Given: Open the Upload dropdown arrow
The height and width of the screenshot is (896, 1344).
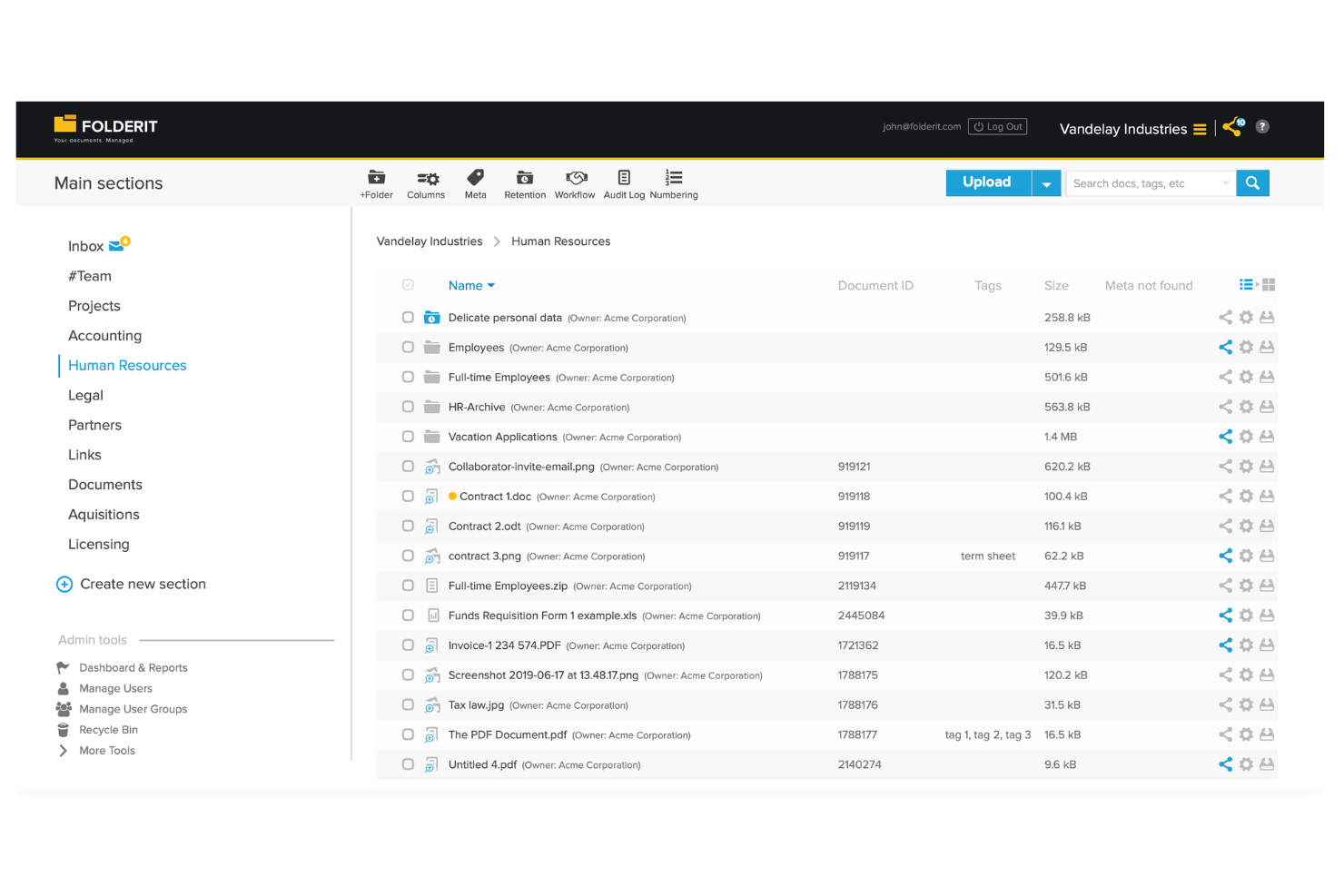Looking at the screenshot, I should coord(1046,182).
